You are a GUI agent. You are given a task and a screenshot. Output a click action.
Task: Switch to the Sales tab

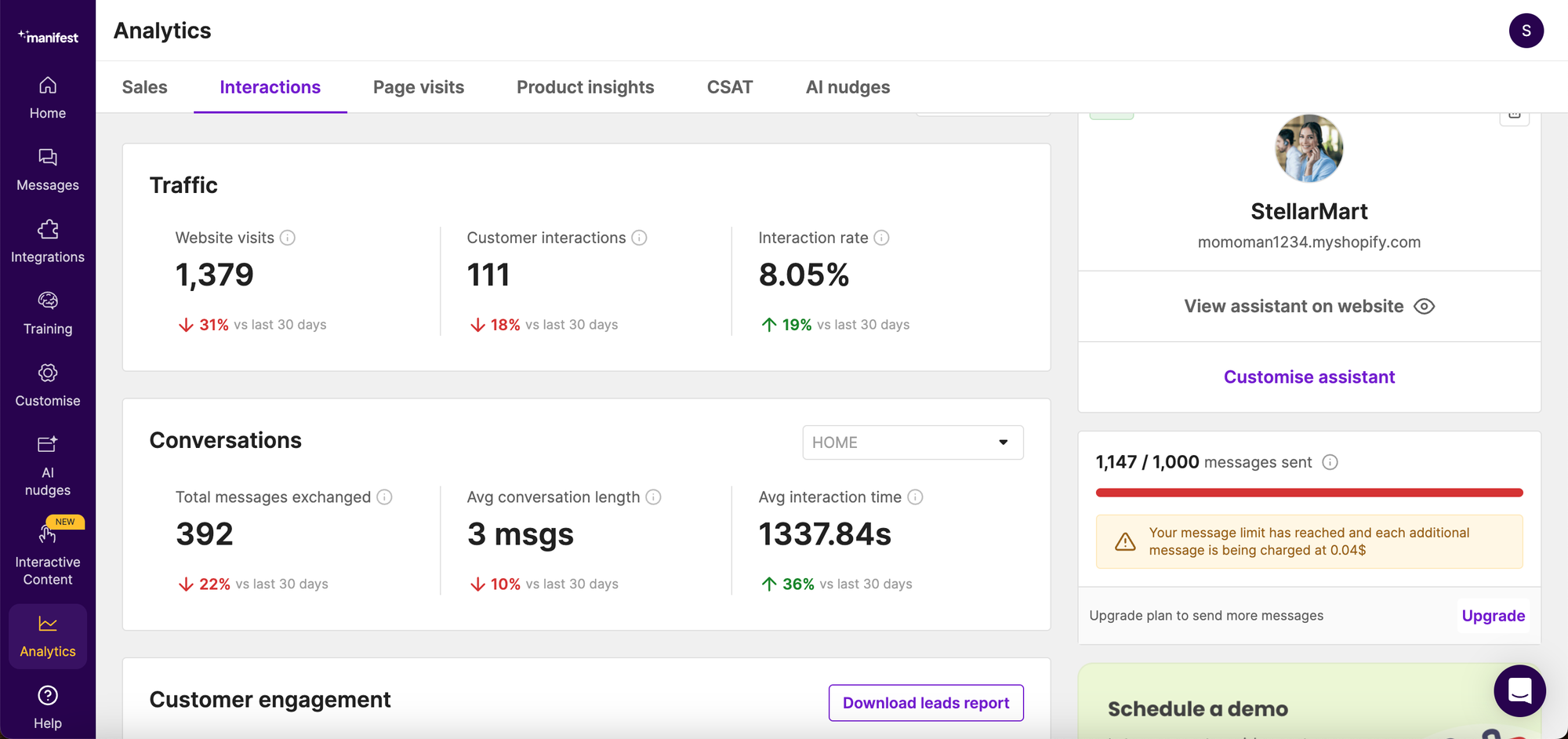(144, 87)
